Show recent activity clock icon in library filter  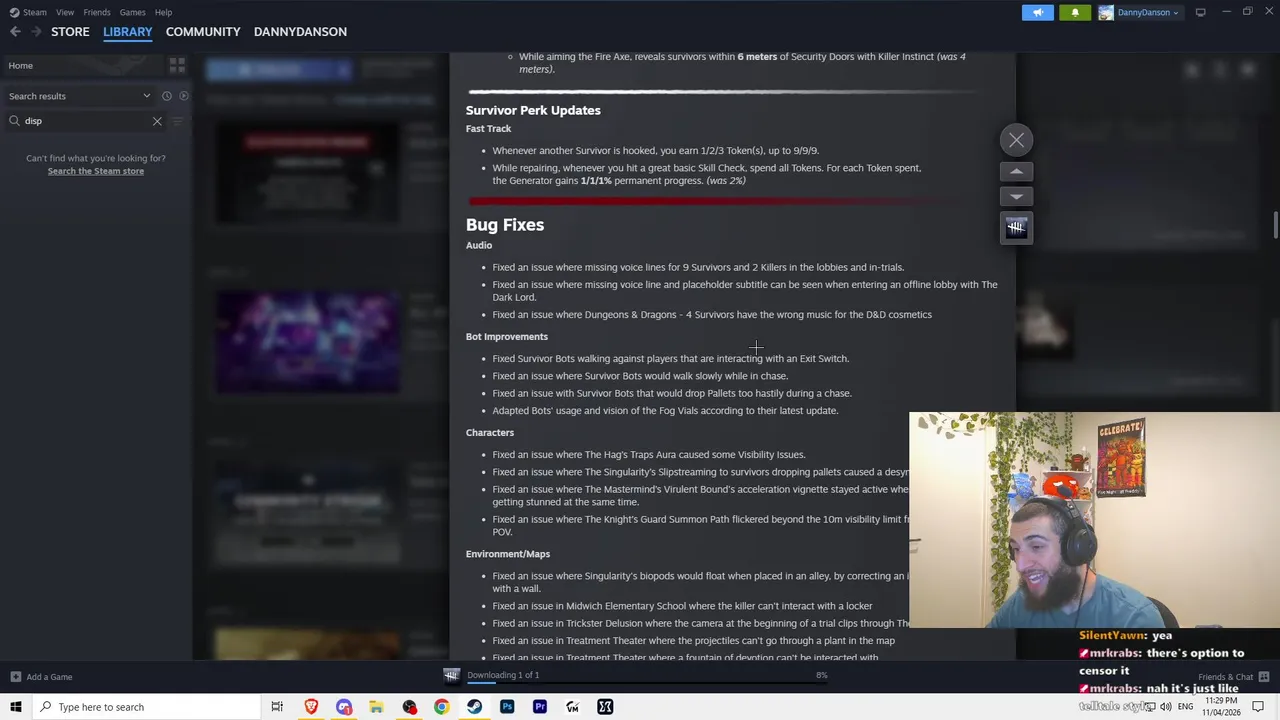(167, 96)
